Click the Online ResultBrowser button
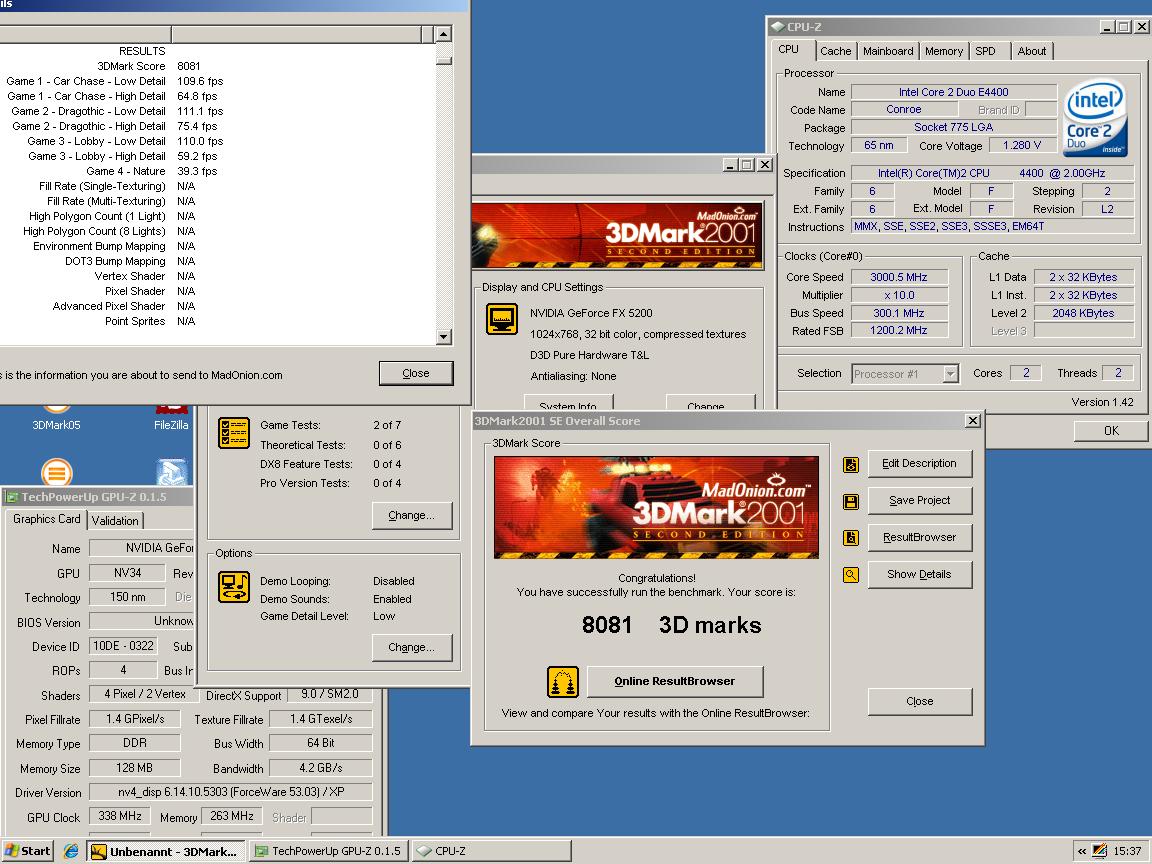The width and height of the screenshot is (1152, 864). (x=675, y=682)
